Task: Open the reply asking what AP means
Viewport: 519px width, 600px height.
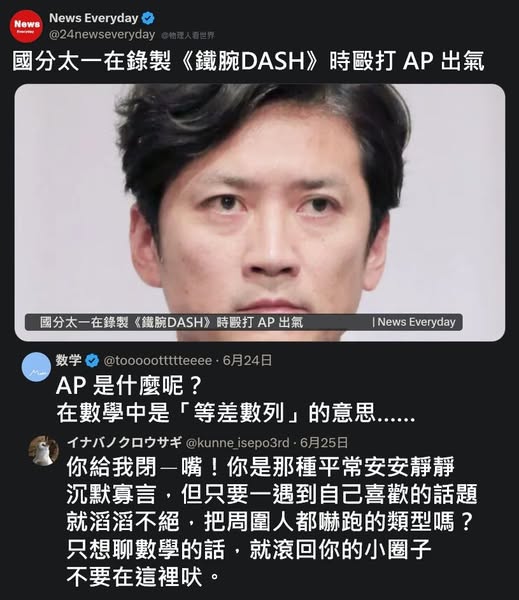Action: (235, 399)
